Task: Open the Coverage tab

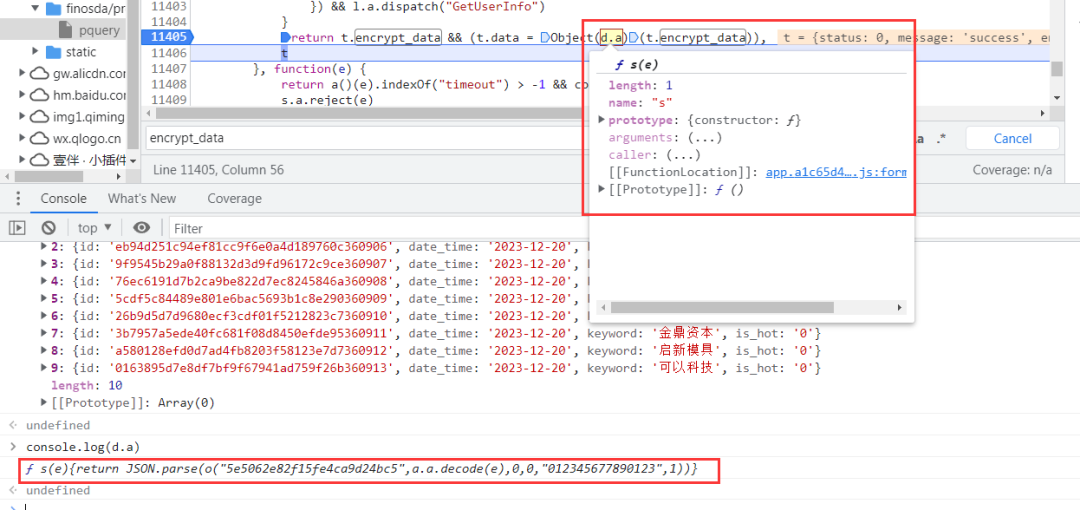Action: coord(235,198)
